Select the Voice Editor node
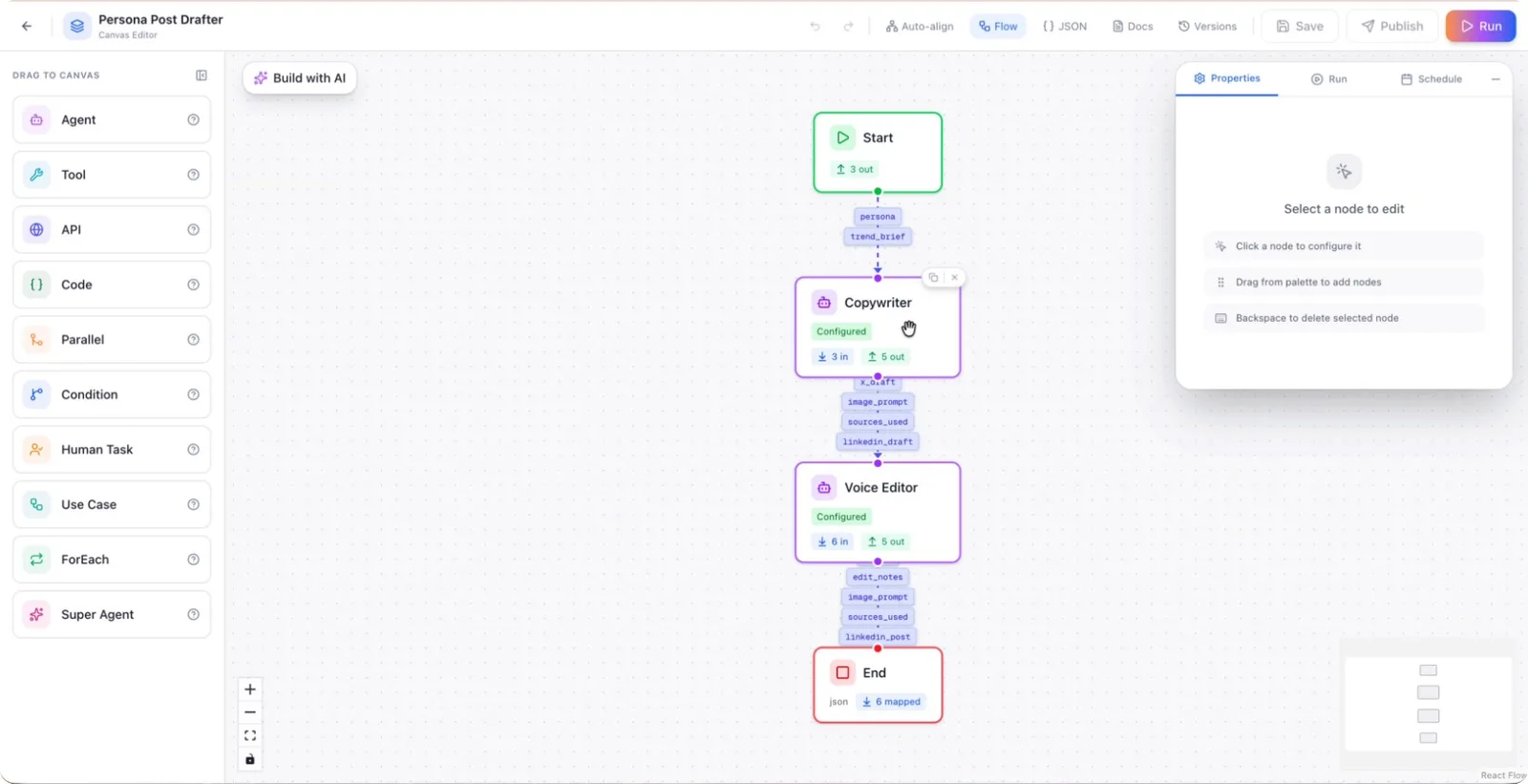The height and width of the screenshot is (784, 1528). [878, 513]
